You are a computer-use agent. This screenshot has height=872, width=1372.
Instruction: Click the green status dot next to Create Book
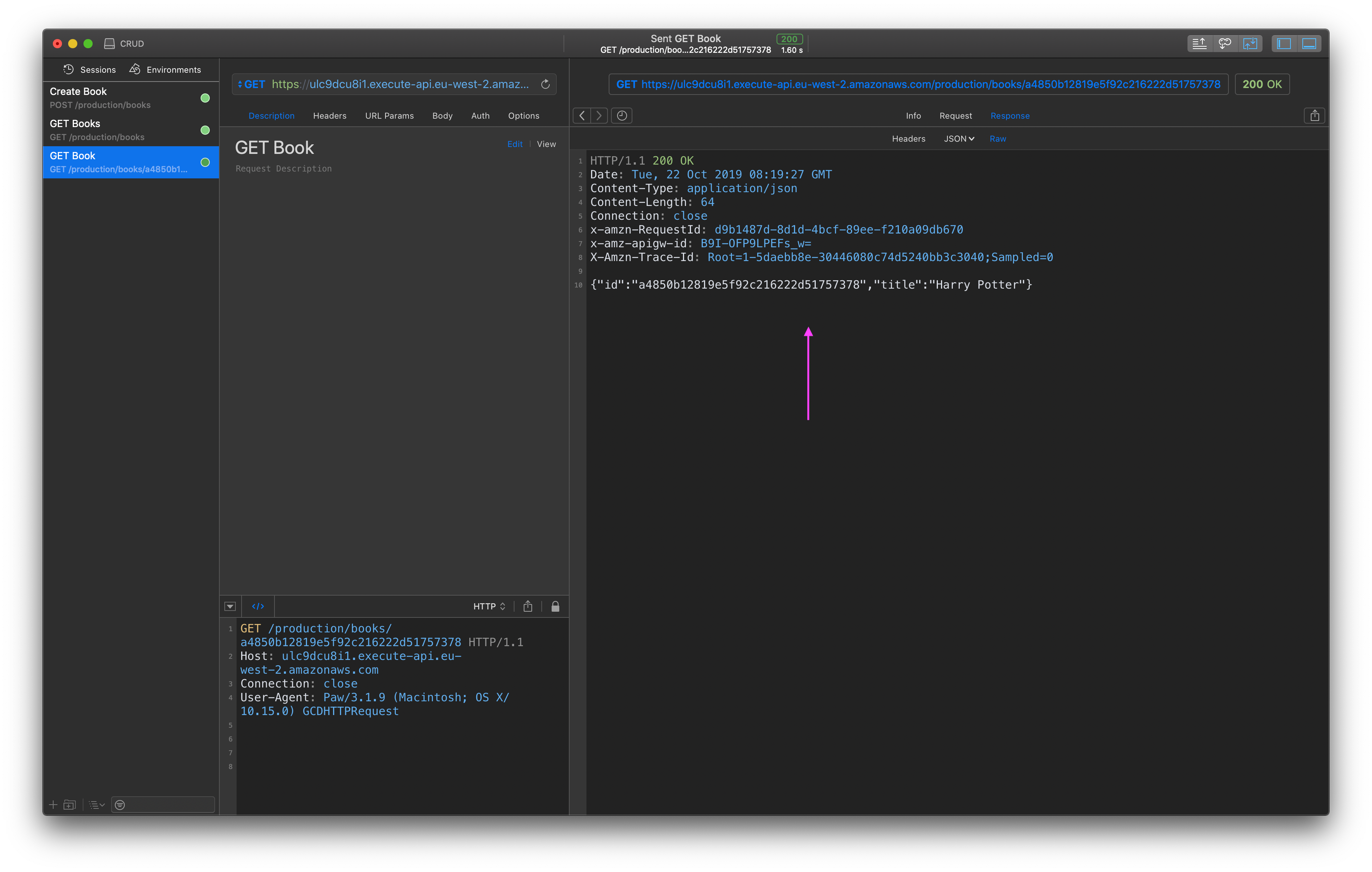[x=204, y=97]
